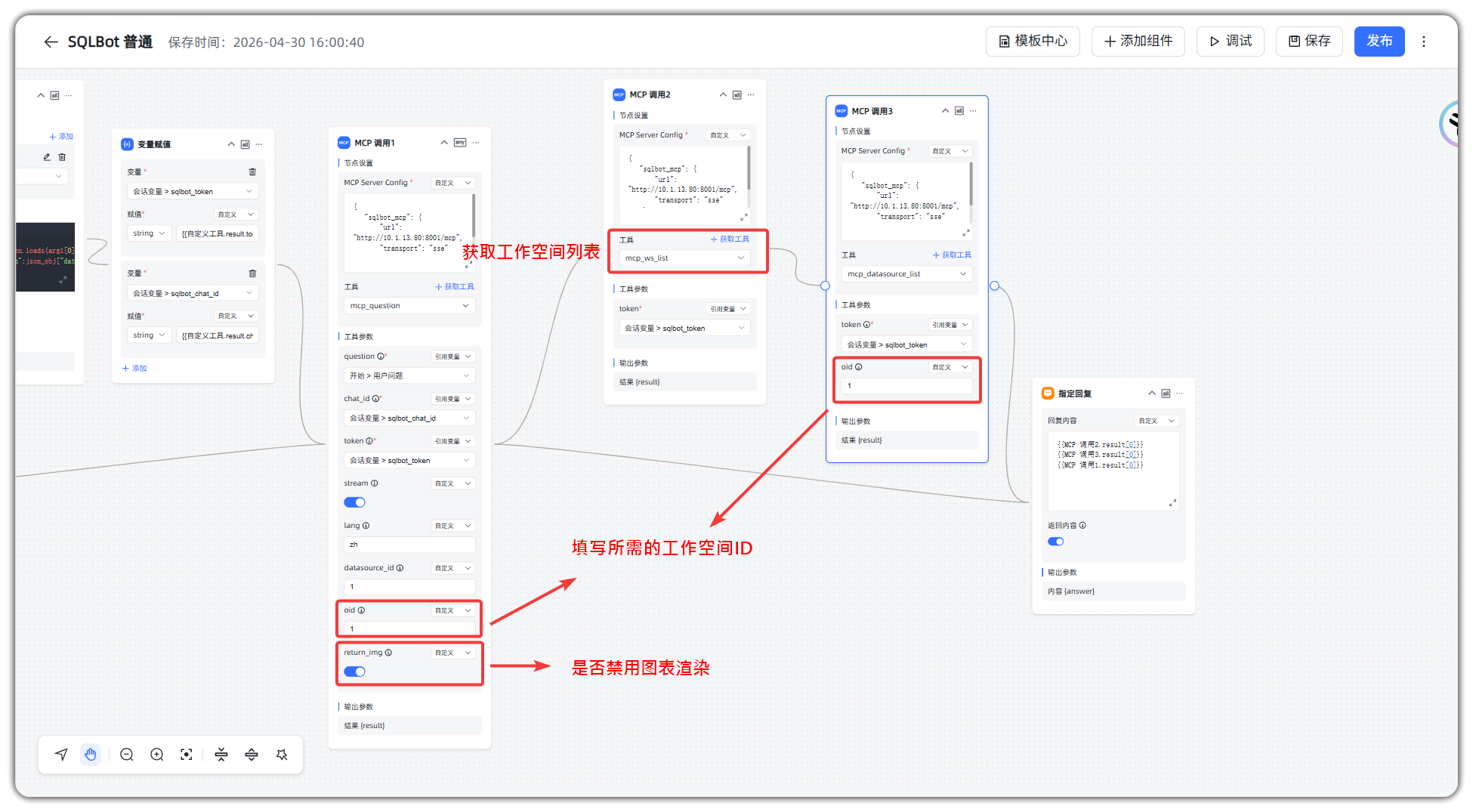This screenshot has height=812, width=1473.
Task: Click the output panel icon on the 指定回复 header
Action: pos(1166,393)
